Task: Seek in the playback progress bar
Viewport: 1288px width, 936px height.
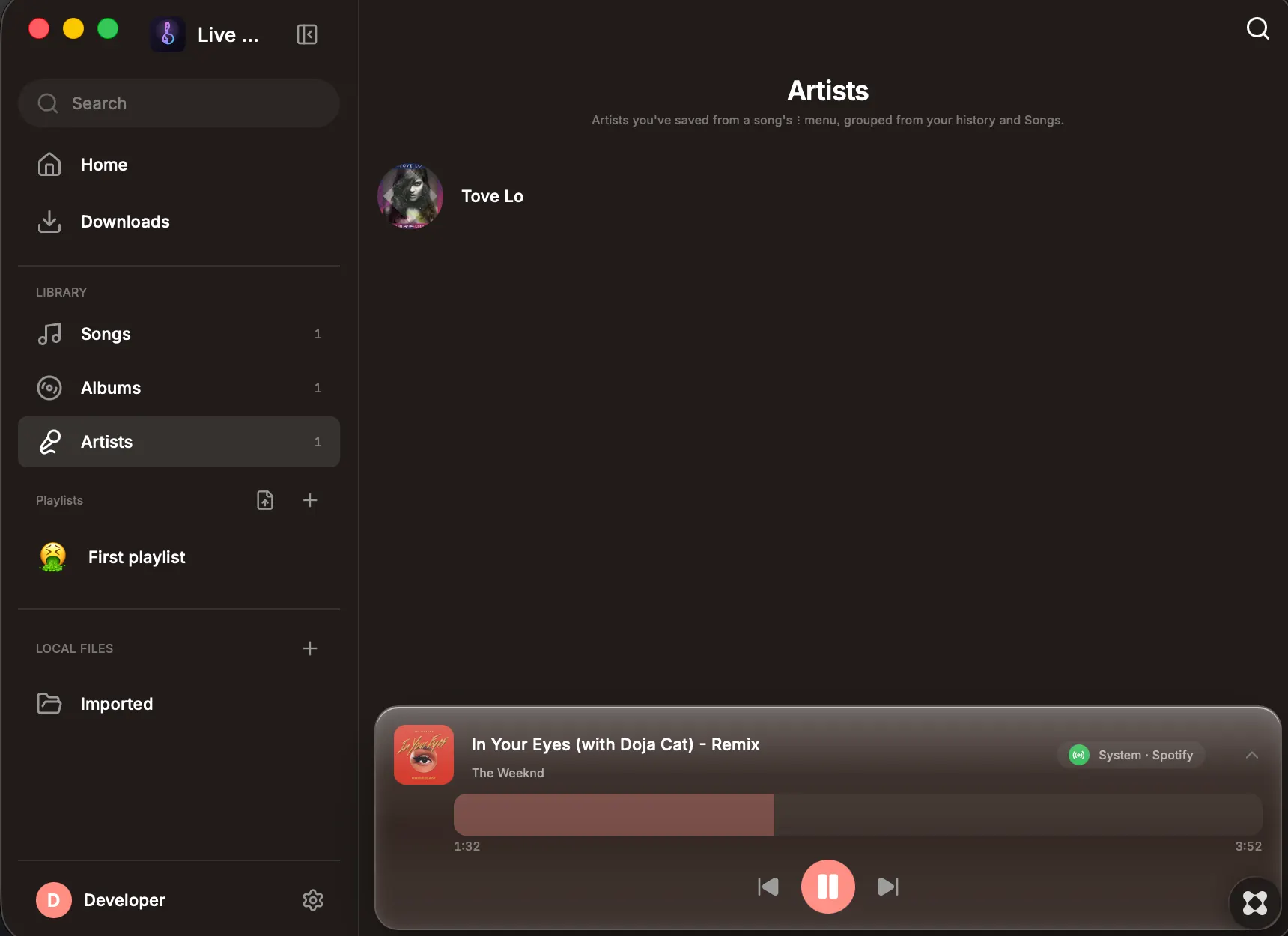Action: tap(857, 815)
